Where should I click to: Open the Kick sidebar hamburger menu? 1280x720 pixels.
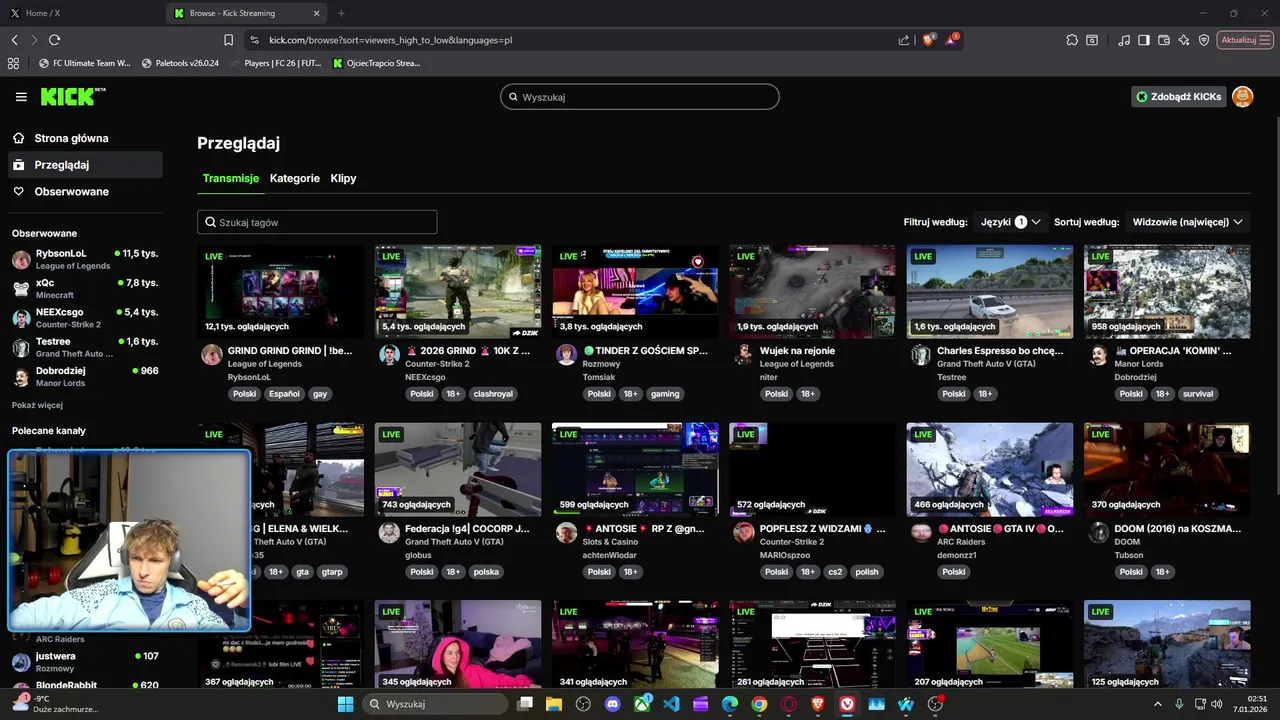tap(21, 97)
